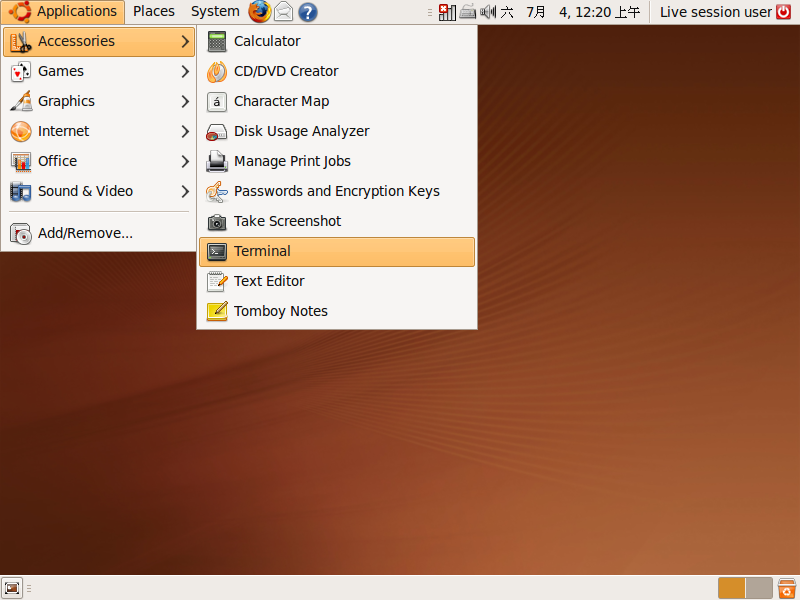This screenshot has width=800, height=600.
Task: Click the CD/DVD Creator disc icon
Action: click(x=217, y=71)
